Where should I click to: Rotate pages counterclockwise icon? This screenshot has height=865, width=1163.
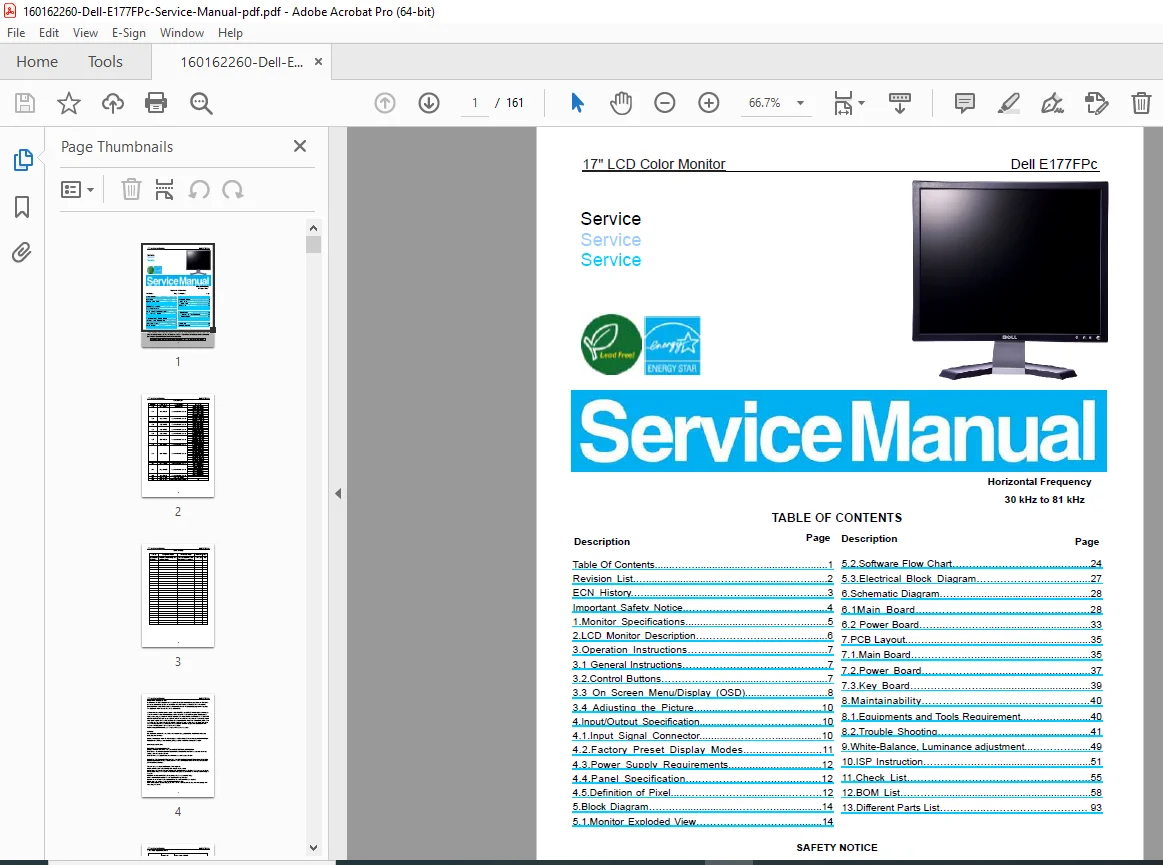[x=199, y=190]
